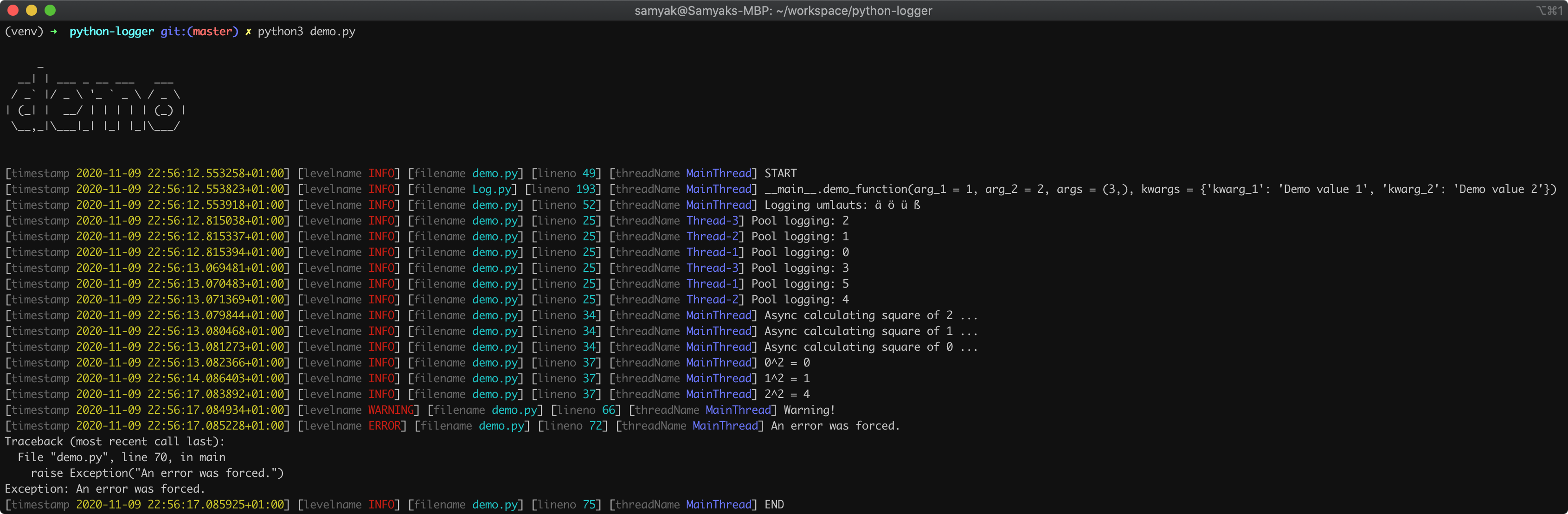Select the WARNING level label on the warning line
The width and height of the screenshot is (1568, 514).
[x=390, y=410]
